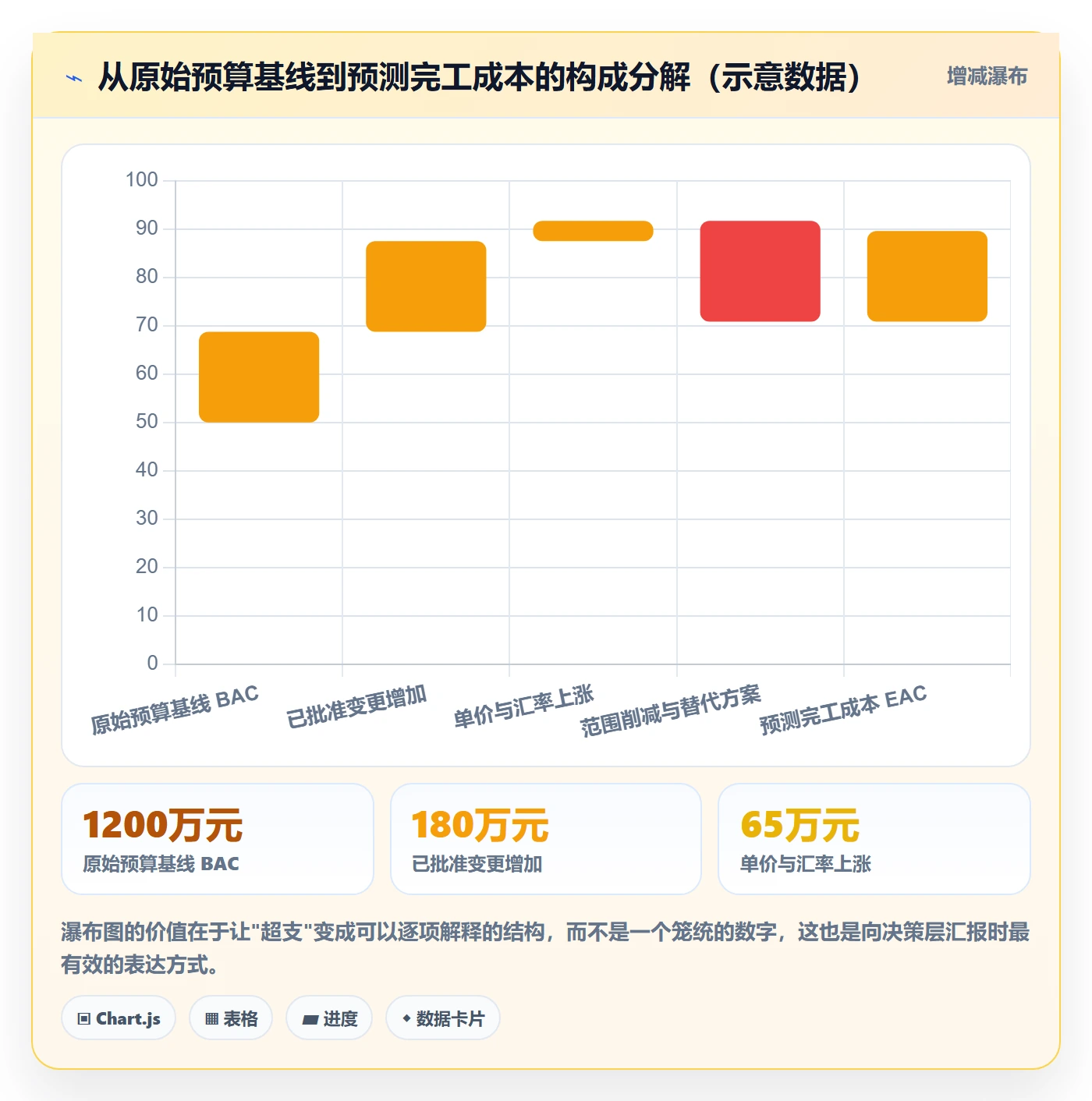Click the 单价与汇率上涨 axis label
Screen dimensions: 1092x1101
(524, 706)
